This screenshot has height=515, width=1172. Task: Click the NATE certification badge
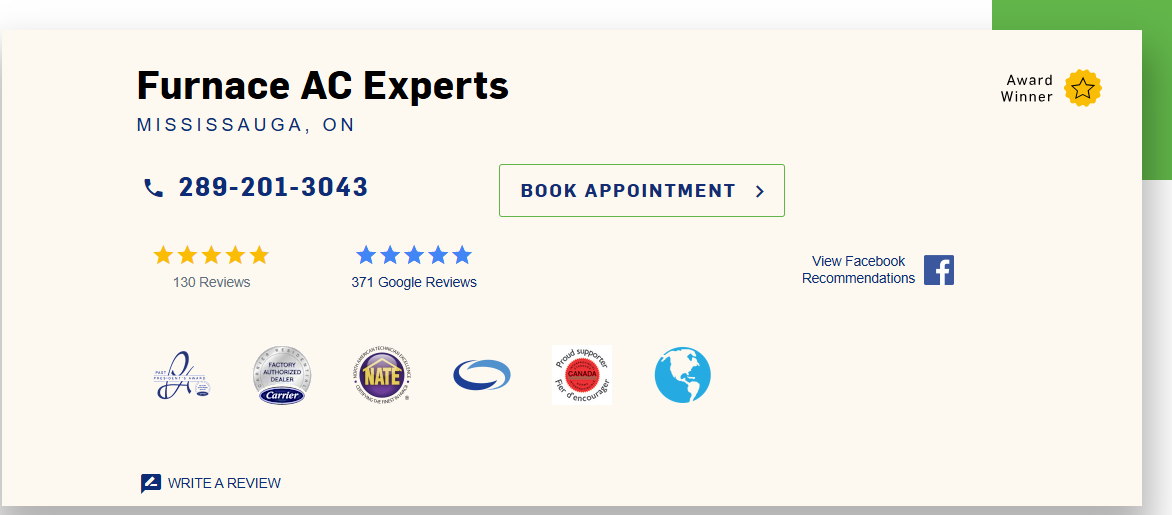pos(382,376)
